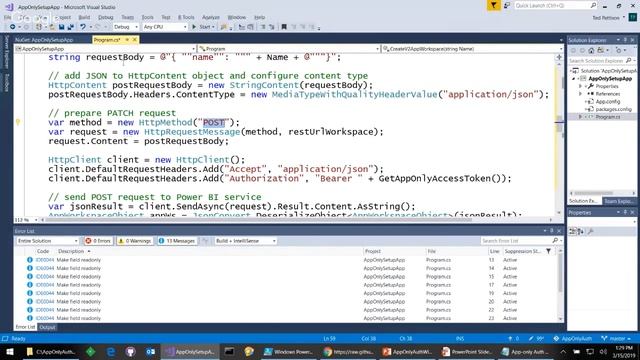
Task: Open the AppOnlySetupApp project navigation dropdown
Action: point(105,49)
